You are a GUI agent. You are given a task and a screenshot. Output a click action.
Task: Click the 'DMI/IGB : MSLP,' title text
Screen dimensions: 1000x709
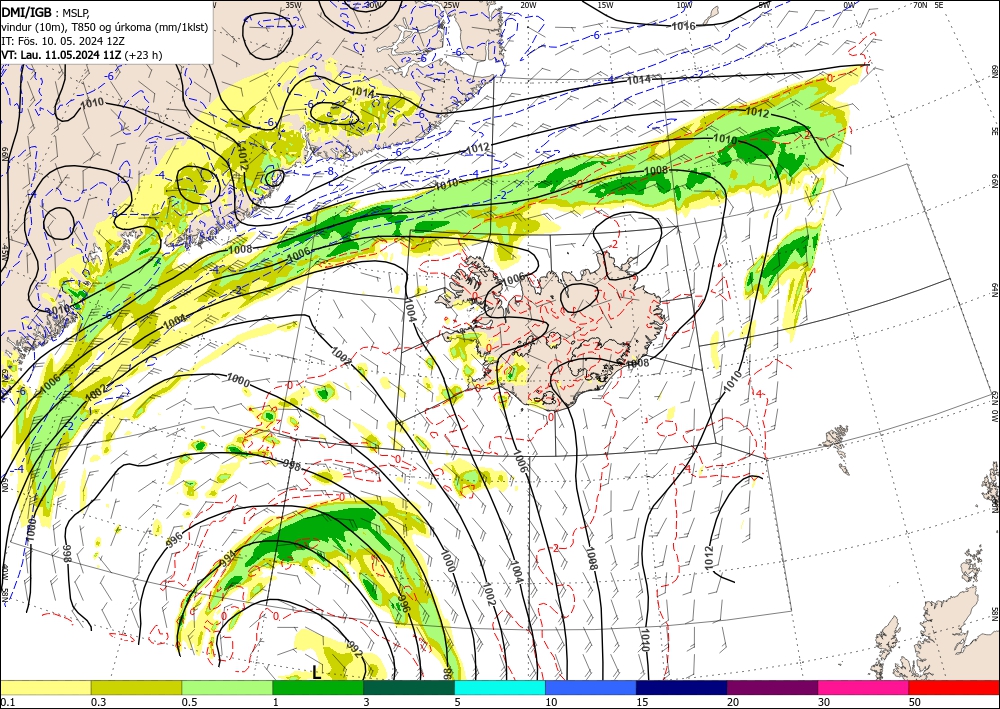[x=45, y=13]
